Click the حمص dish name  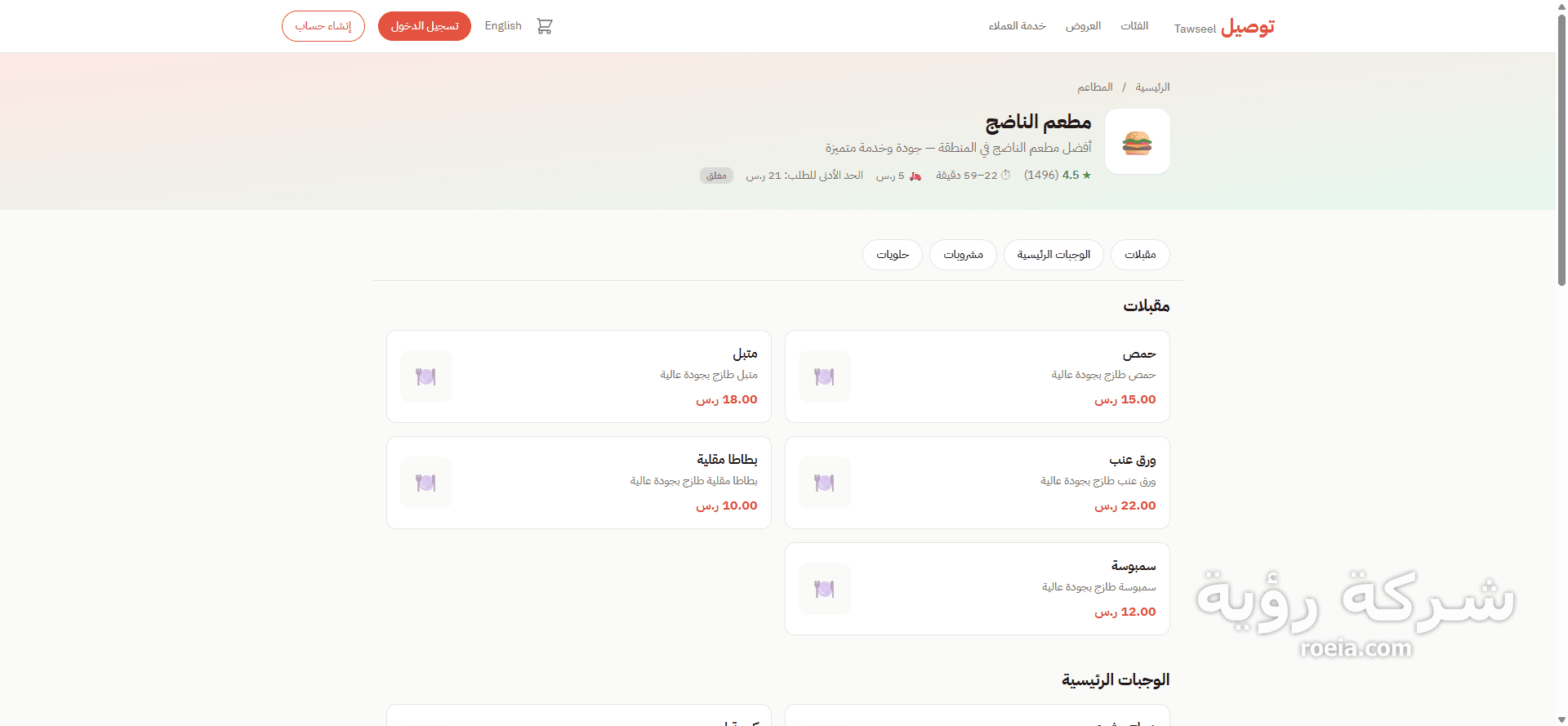click(1139, 354)
